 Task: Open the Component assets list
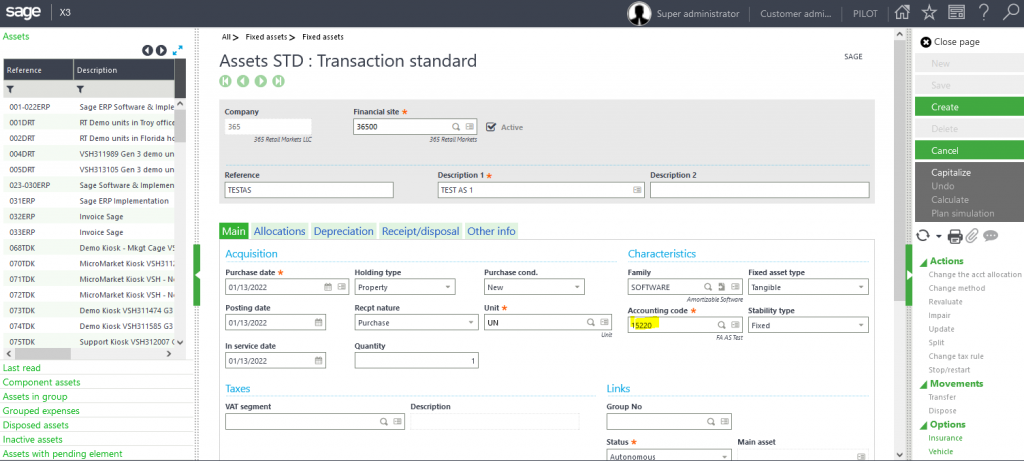point(42,383)
